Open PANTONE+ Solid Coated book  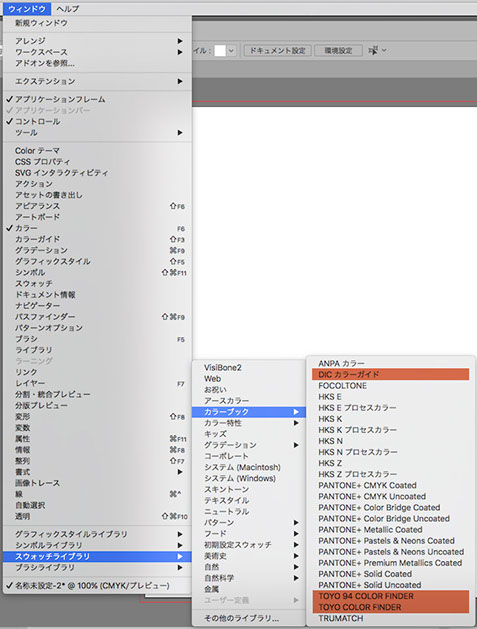[x=390, y=574]
